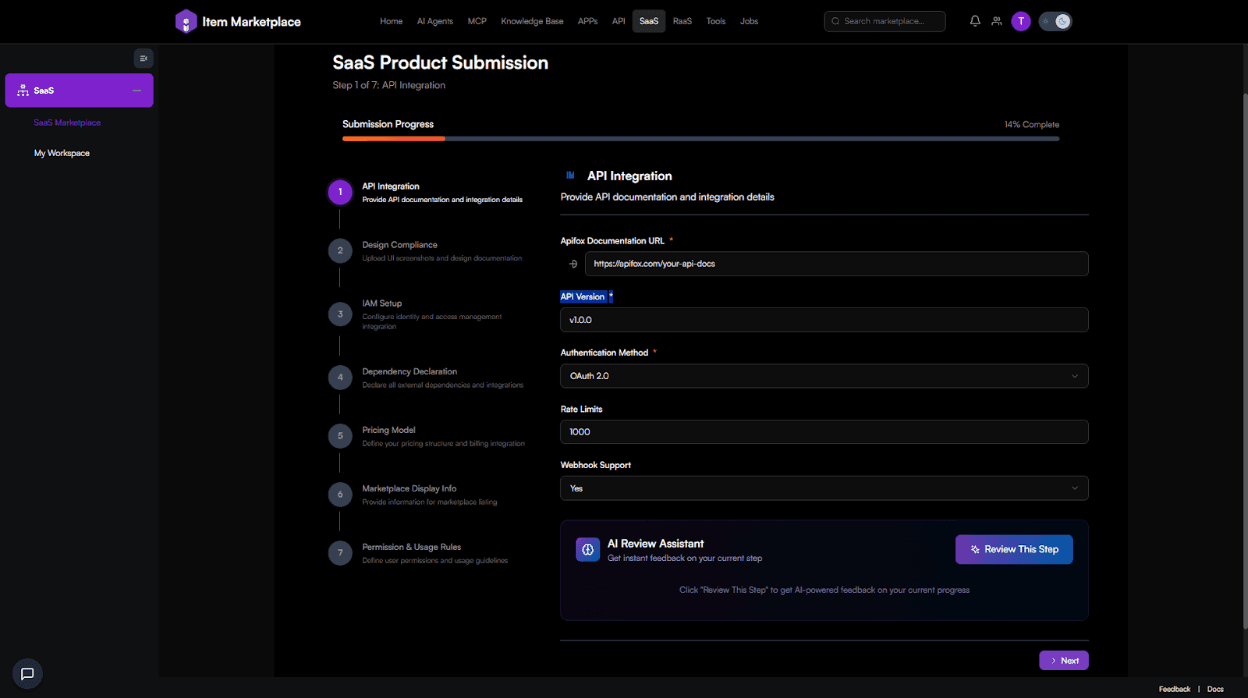The image size is (1248, 698).
Task: Focus the Apifox Documentation URL field
Action: (x=835, y=264)
